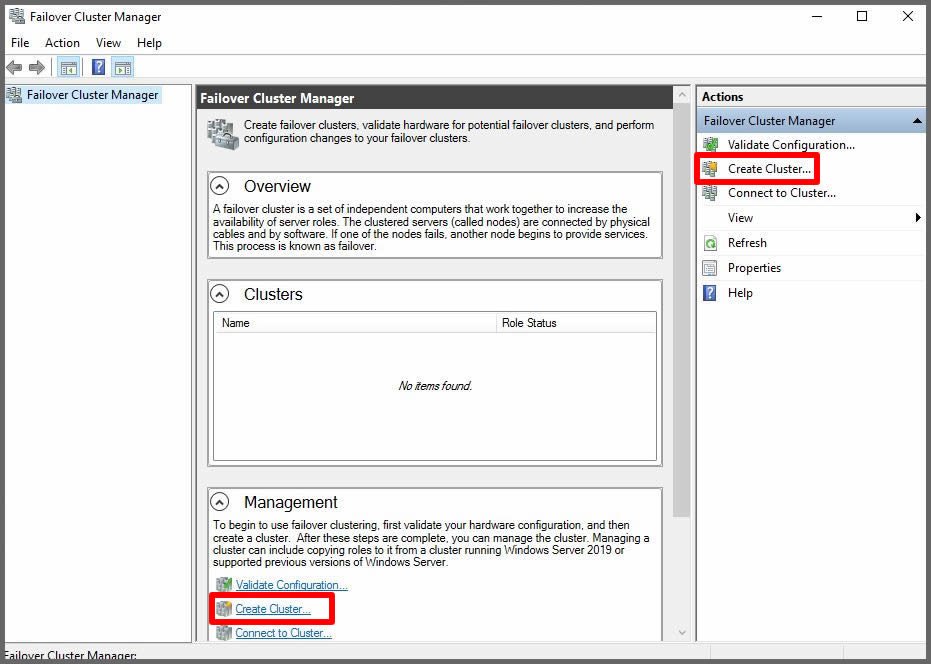931x664 pixels.
Task: Toggle the Show/Hide Action Pane toolbar icon
Action: click(x=123, y=68)
